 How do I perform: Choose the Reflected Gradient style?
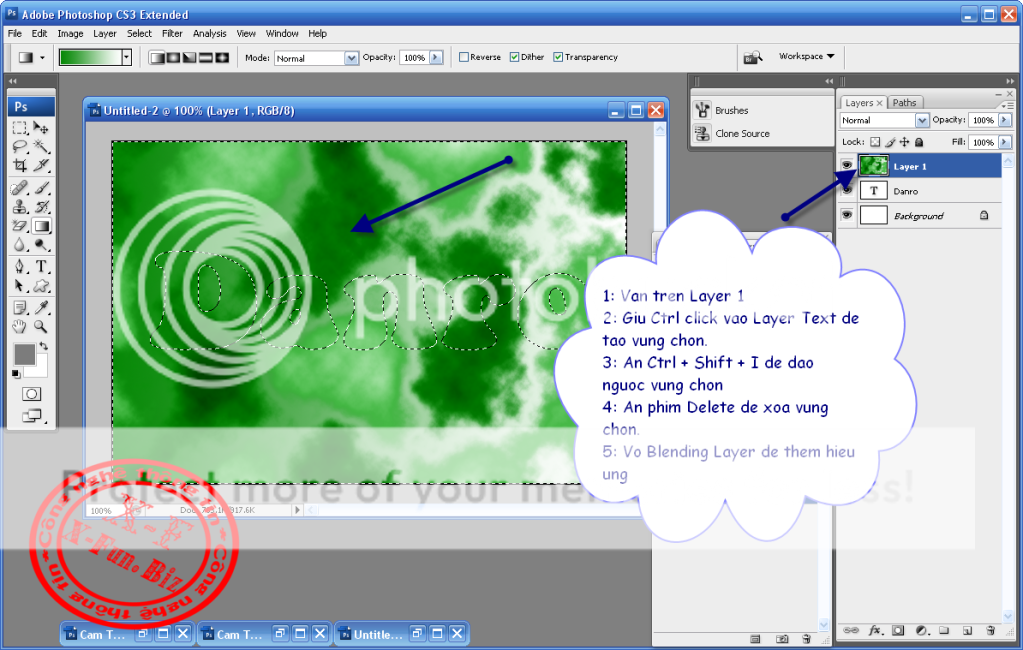pyautogui.click(x=206, y=58)
